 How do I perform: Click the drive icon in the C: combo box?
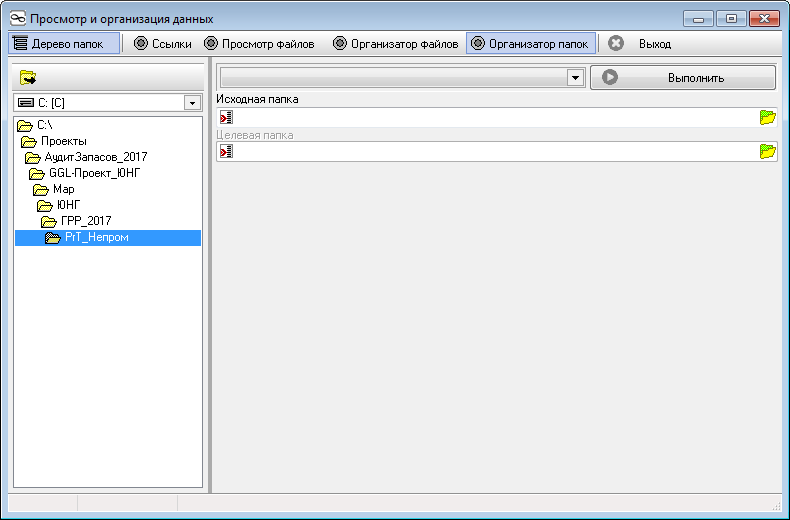(26, 103)
